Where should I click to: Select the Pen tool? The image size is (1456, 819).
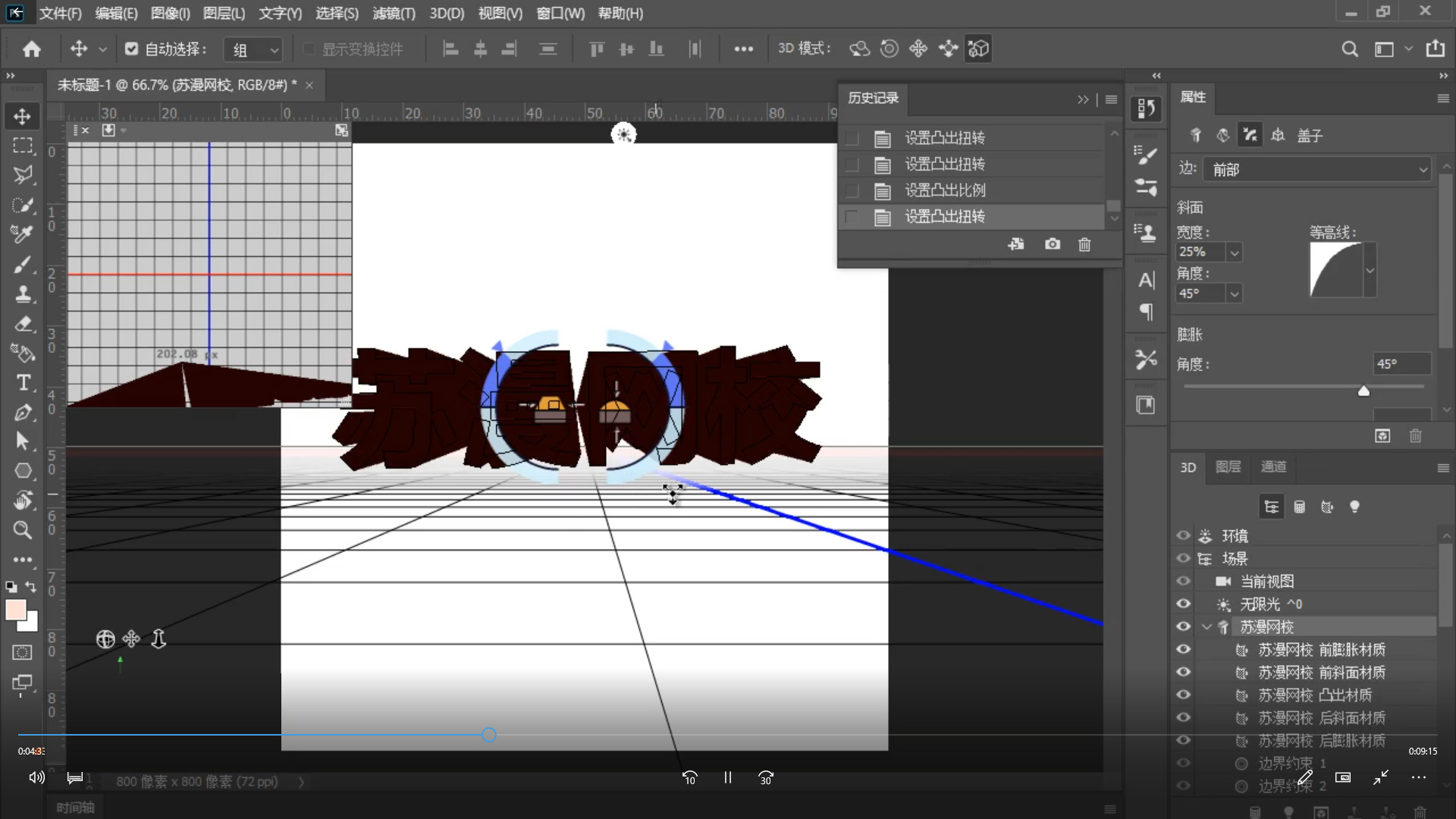(x=22, y=413)
